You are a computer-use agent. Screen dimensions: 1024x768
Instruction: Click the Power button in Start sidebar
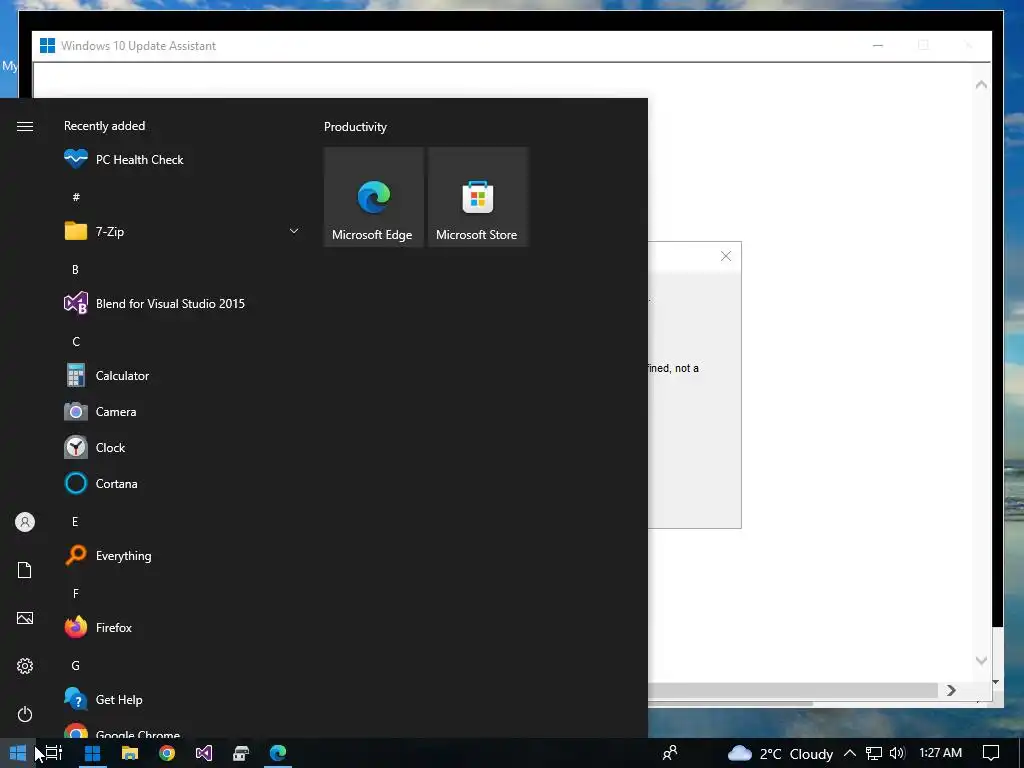(25, 714)
